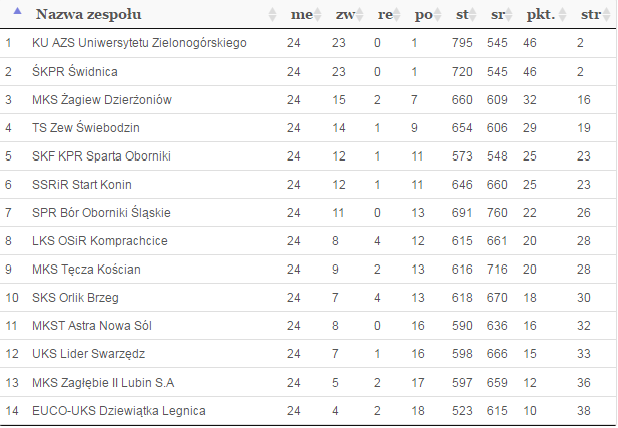This screenshot has height=428, width=618.
Task: Click the zw column sort arrows
Action: tap(359, 15)
